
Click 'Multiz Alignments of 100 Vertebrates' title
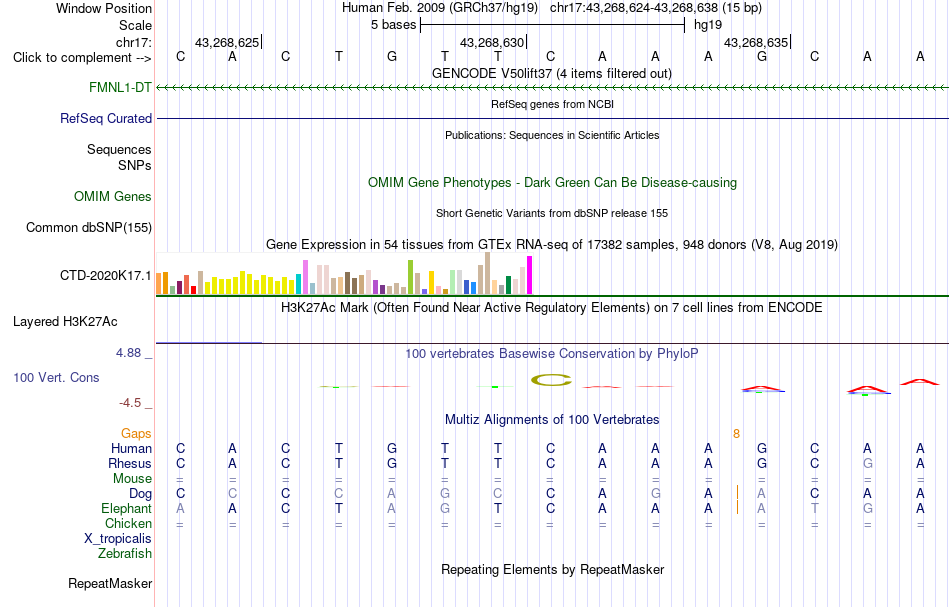pos(552,419)
